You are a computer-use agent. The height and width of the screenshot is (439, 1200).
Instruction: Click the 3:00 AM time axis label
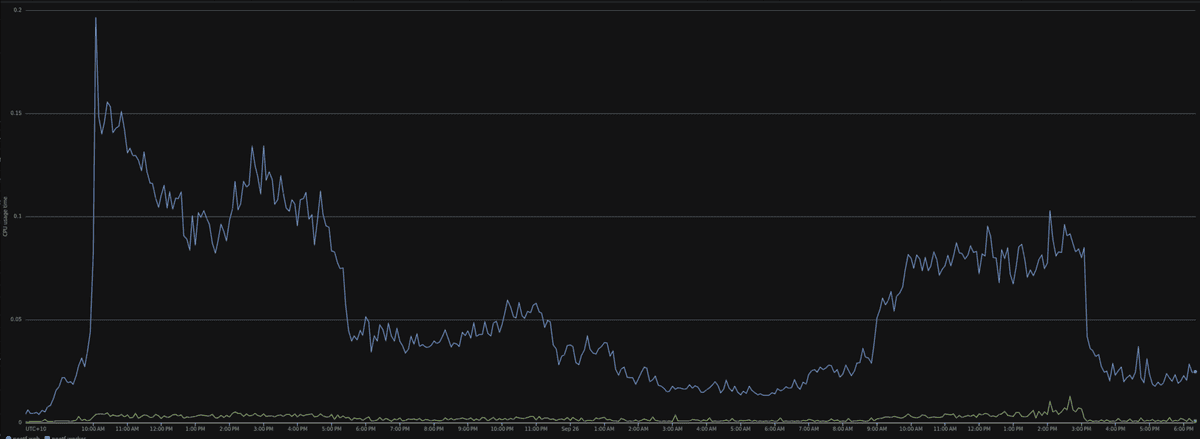point(672,428)
